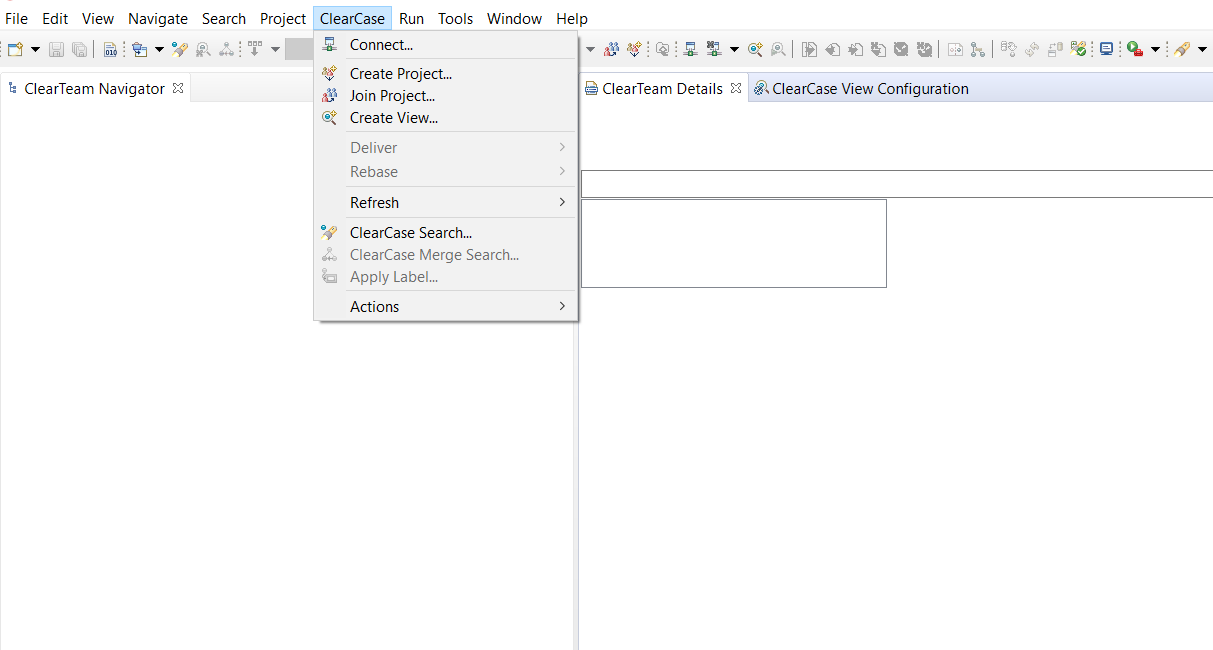This screenshot has width=1213, height=650.
Task: Click the far-right flashlight search toolbar icon
Action: tap(1183, 49)
